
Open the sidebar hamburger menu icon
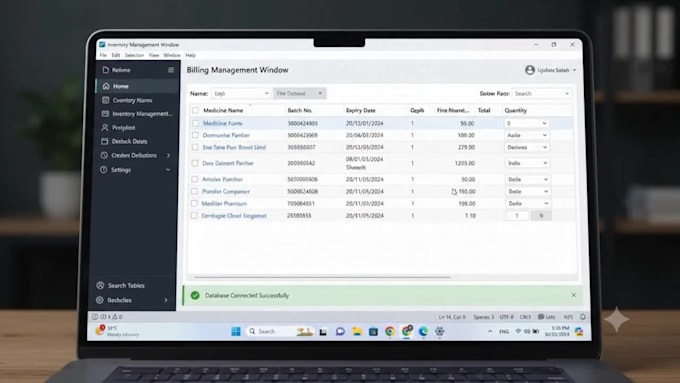[171, 70]
